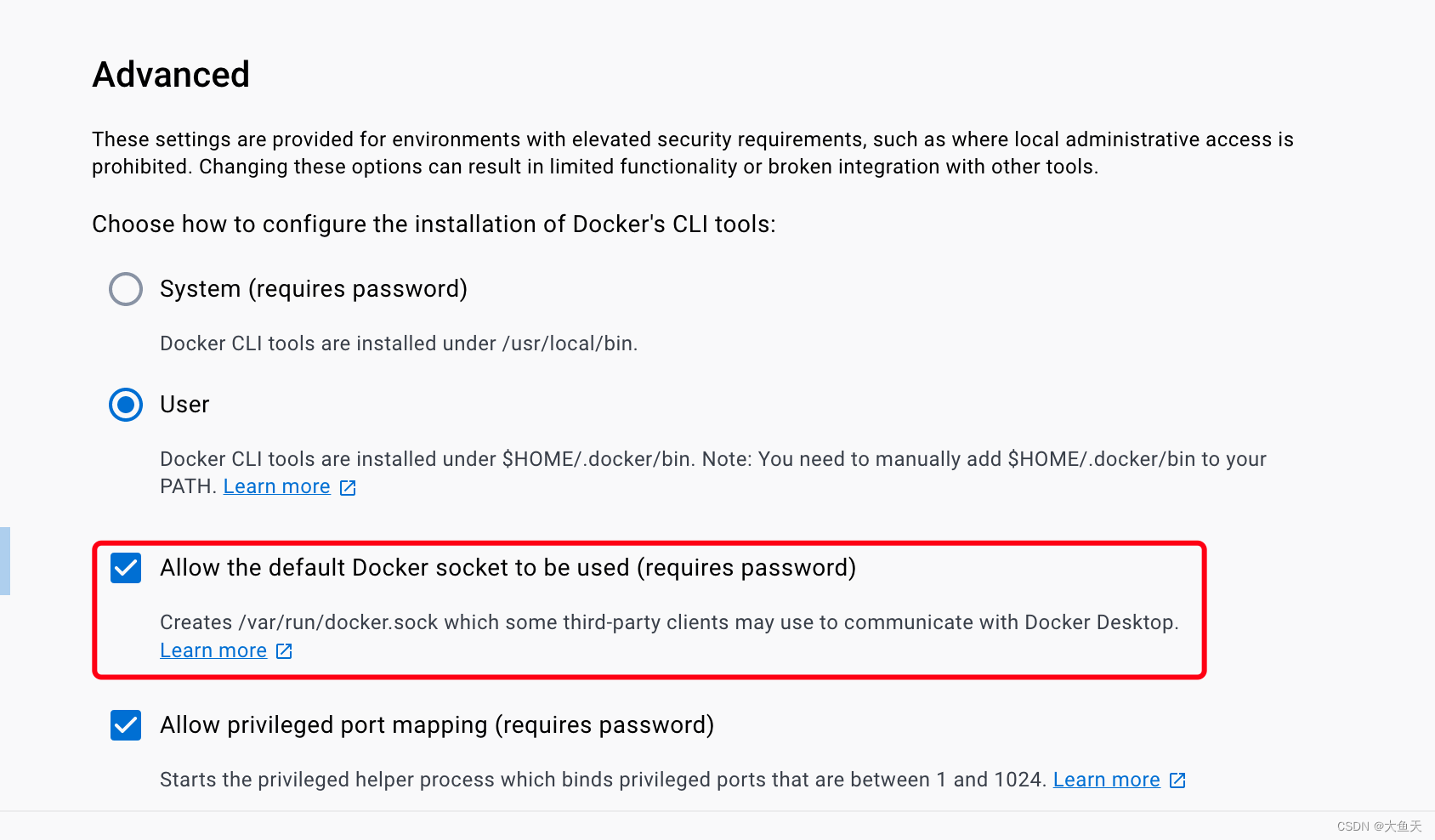This screenshot has width=1435, height=840.
Task: Click external-link icon after privileged ports "Learn more"
Action: pos(1177,780)
